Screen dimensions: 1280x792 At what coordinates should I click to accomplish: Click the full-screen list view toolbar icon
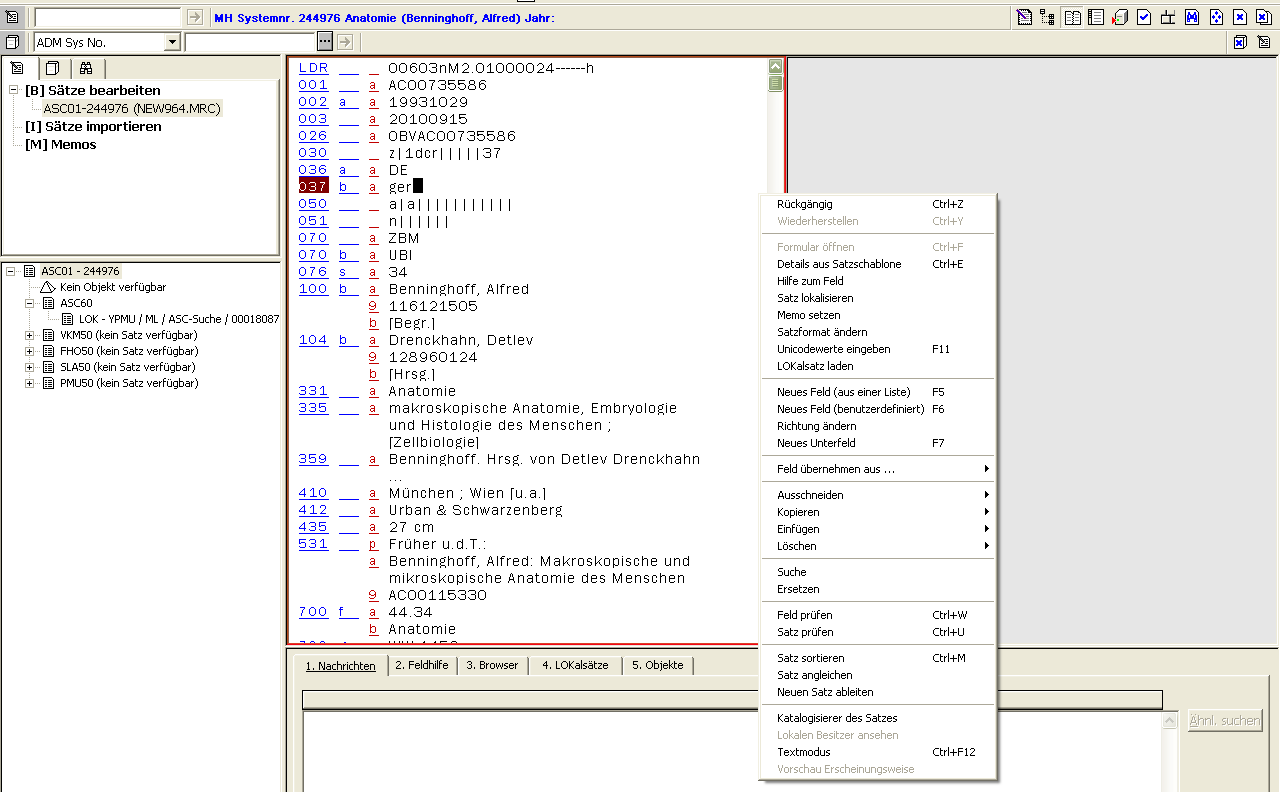pos(1096,17)
